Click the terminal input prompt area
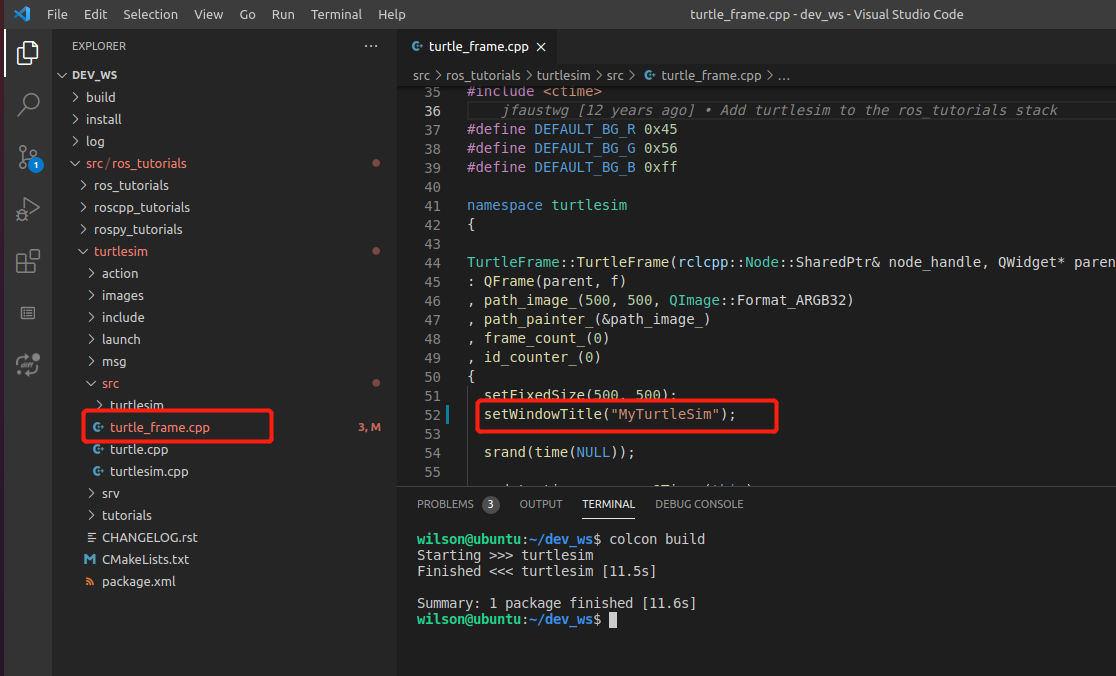This screenshot has height=676, width=1116. pyautogui.click(x=613, y=620)
